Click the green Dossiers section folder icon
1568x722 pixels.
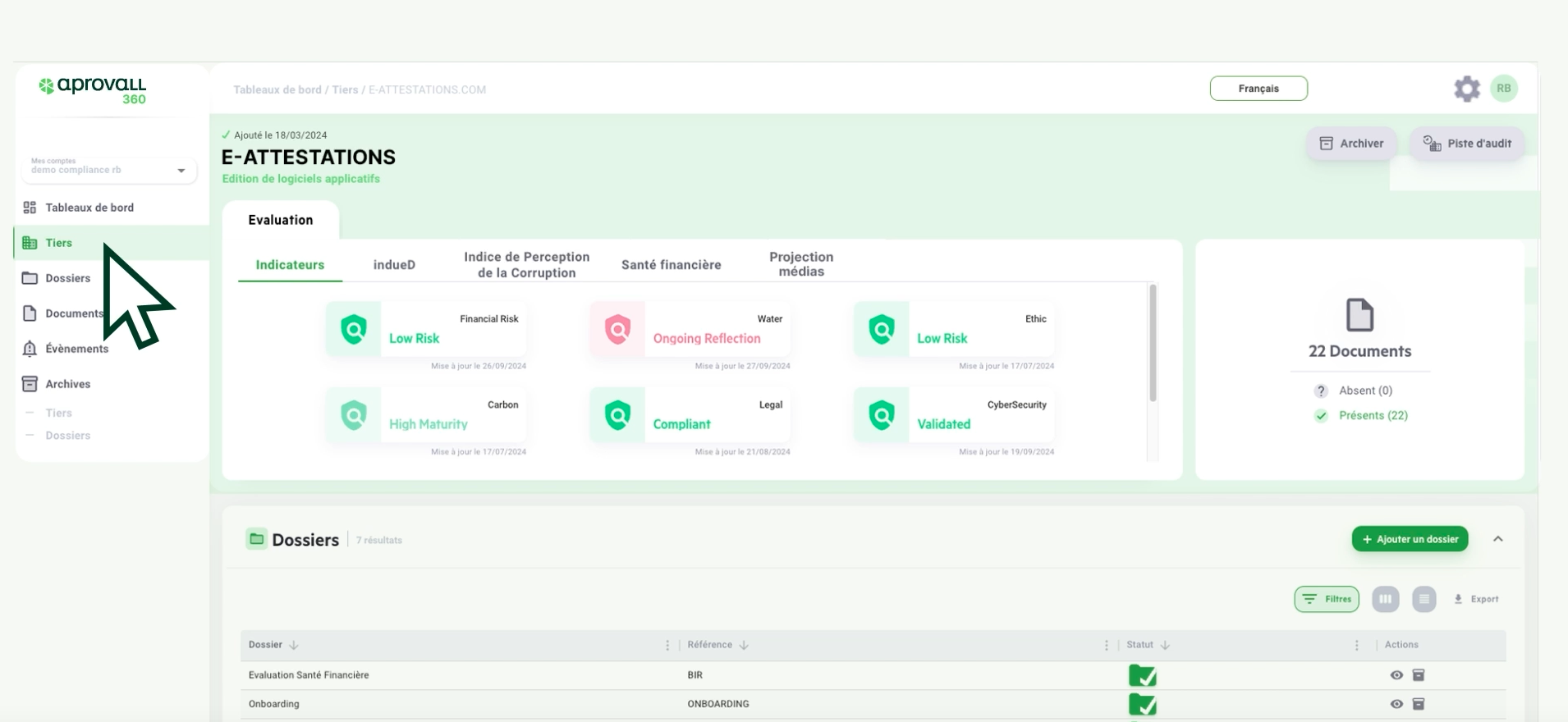(257, 539)
